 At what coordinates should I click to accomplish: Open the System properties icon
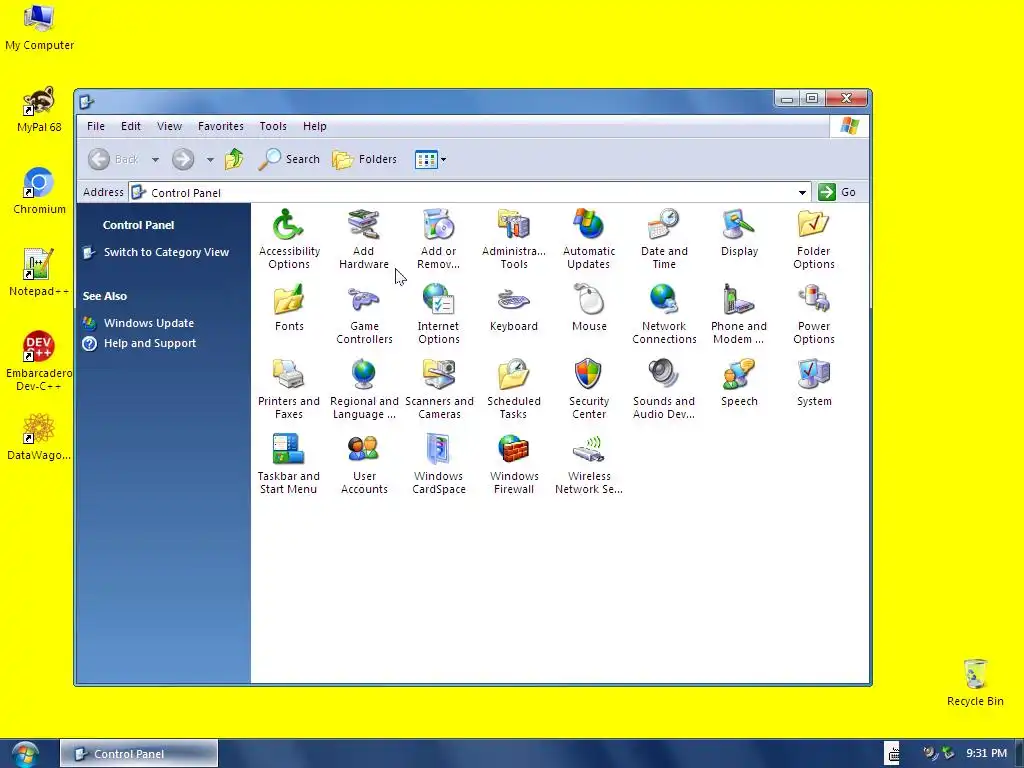pos(814,383)
